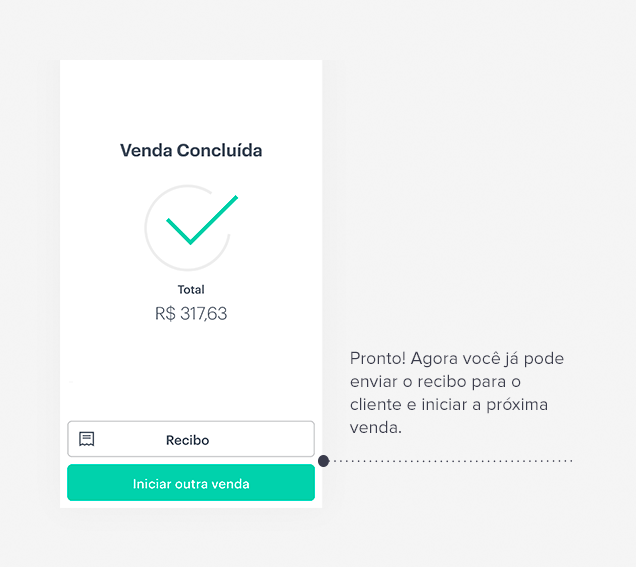Click the dark round callout marker dot

(x=323, y=461)
